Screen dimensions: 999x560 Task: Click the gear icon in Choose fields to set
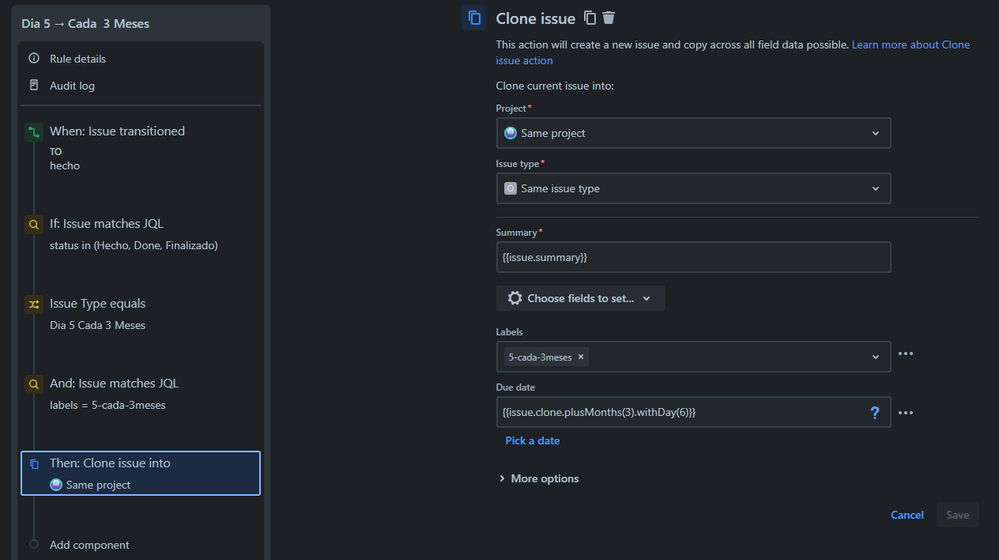(x=515, y=298)
